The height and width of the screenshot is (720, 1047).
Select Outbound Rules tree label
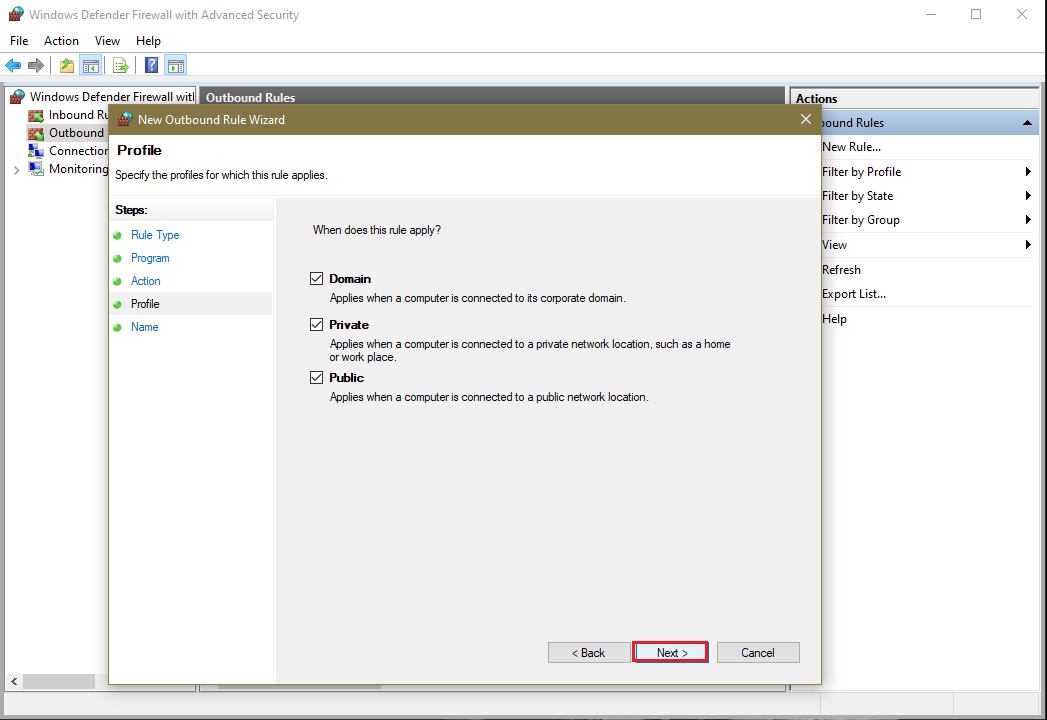point(77,133)
